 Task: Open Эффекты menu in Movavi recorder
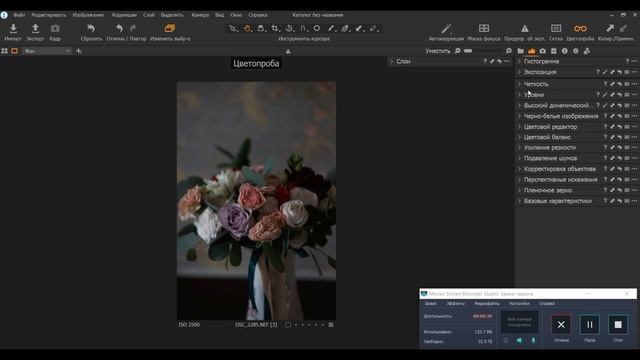(x=456, y=303)
